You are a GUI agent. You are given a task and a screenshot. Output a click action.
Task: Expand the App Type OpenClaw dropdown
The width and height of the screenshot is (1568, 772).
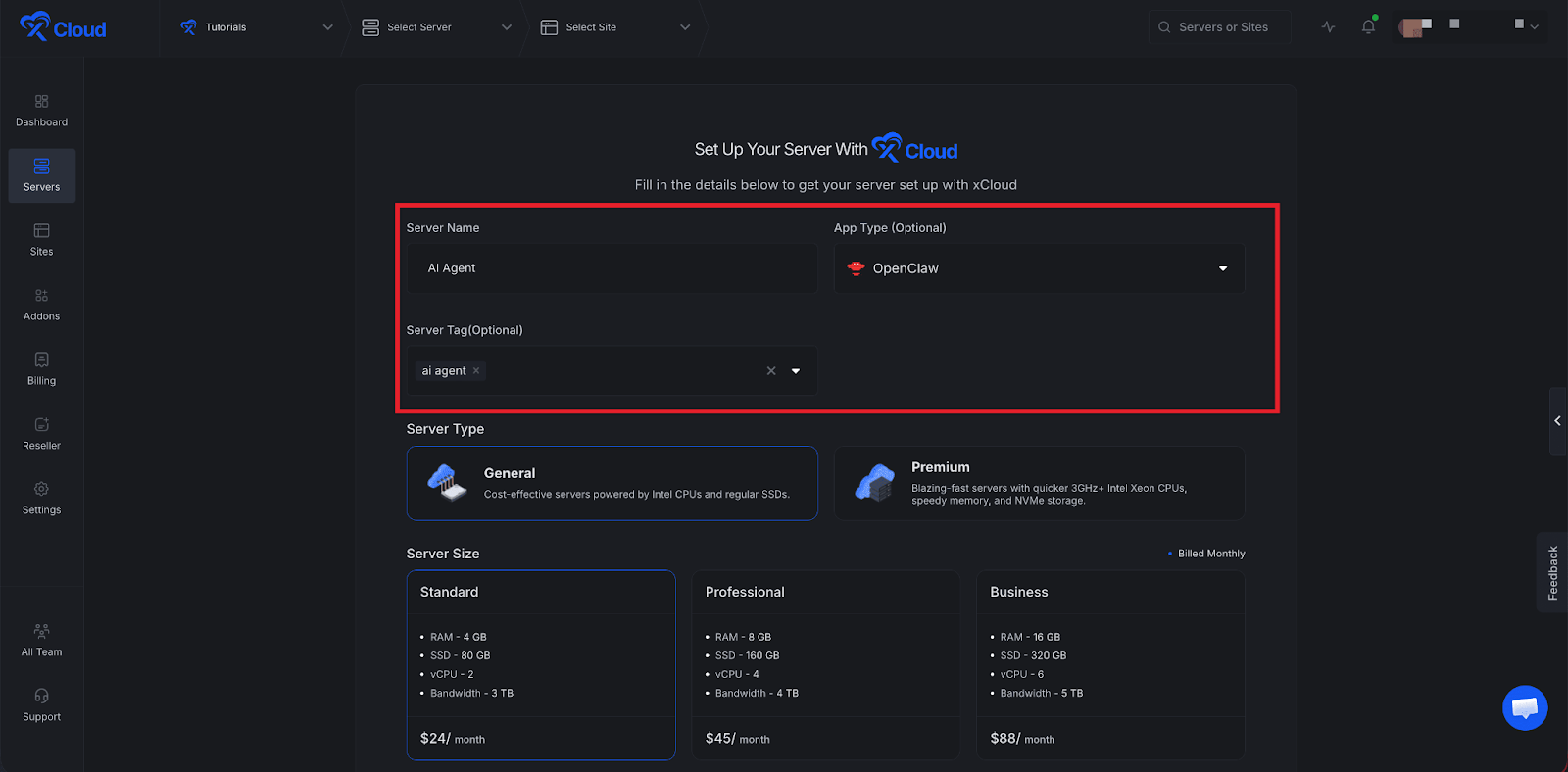[x=1222, y=268]
